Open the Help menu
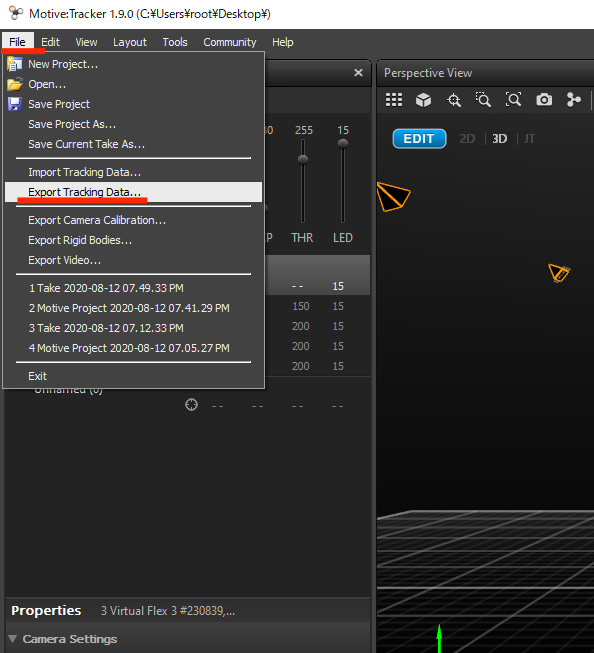Image resolution: width=594 pixels, height=653 pixels. click(x=283, y=42)
